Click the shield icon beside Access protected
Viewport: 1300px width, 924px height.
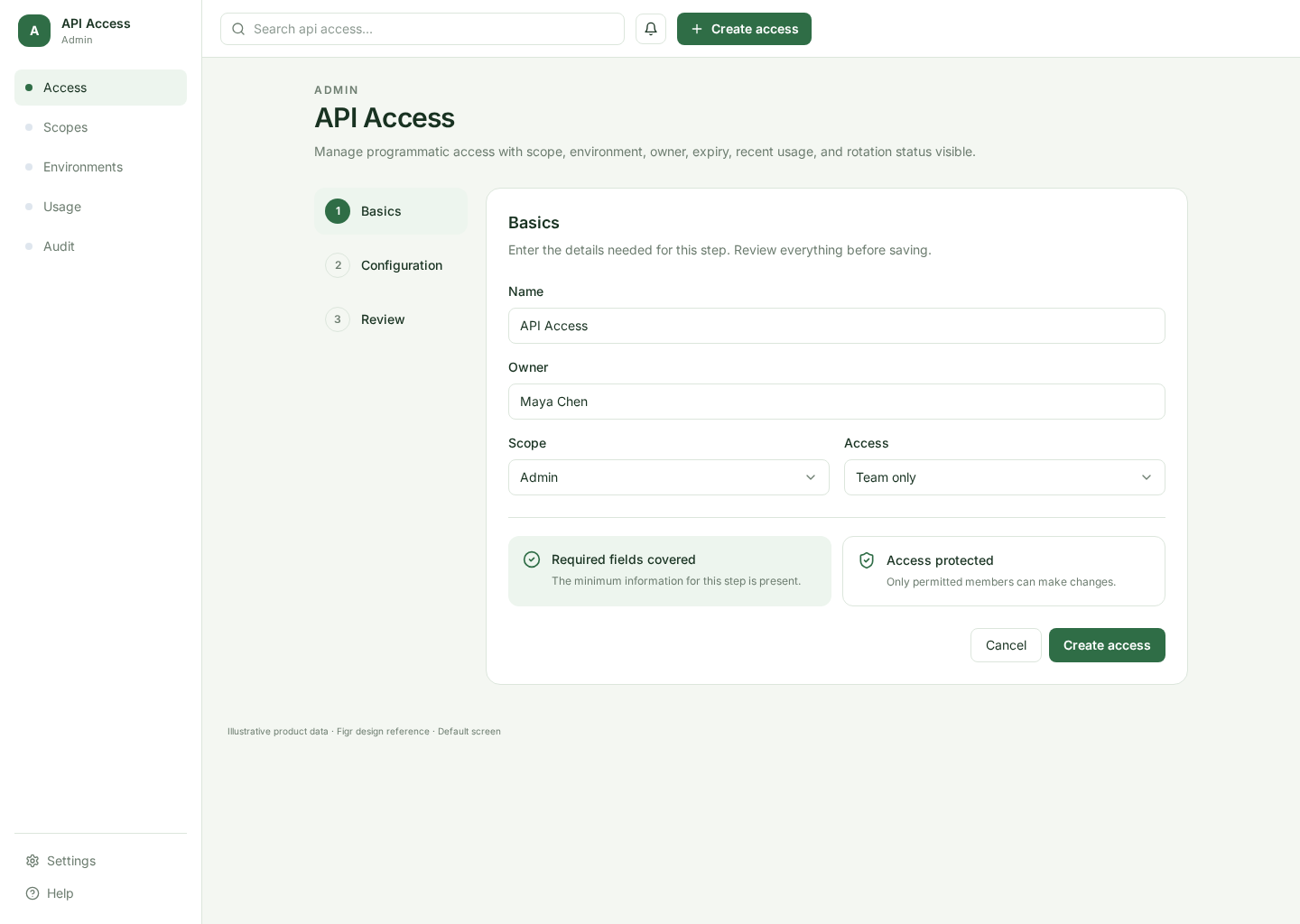tap(867, 560)
